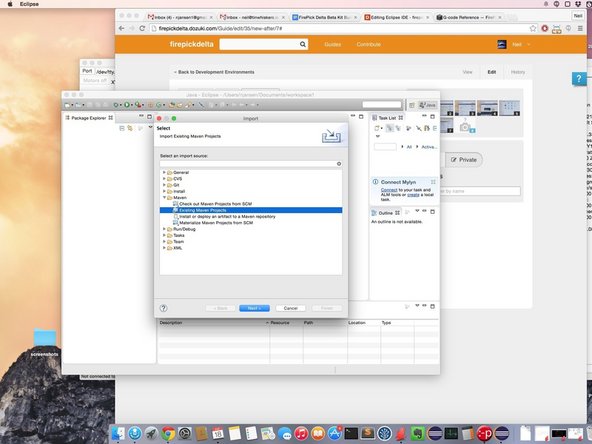Expand the Tasks folder in import tree
The height and width of the screenshot is (444, 592).
pos(164,235)
